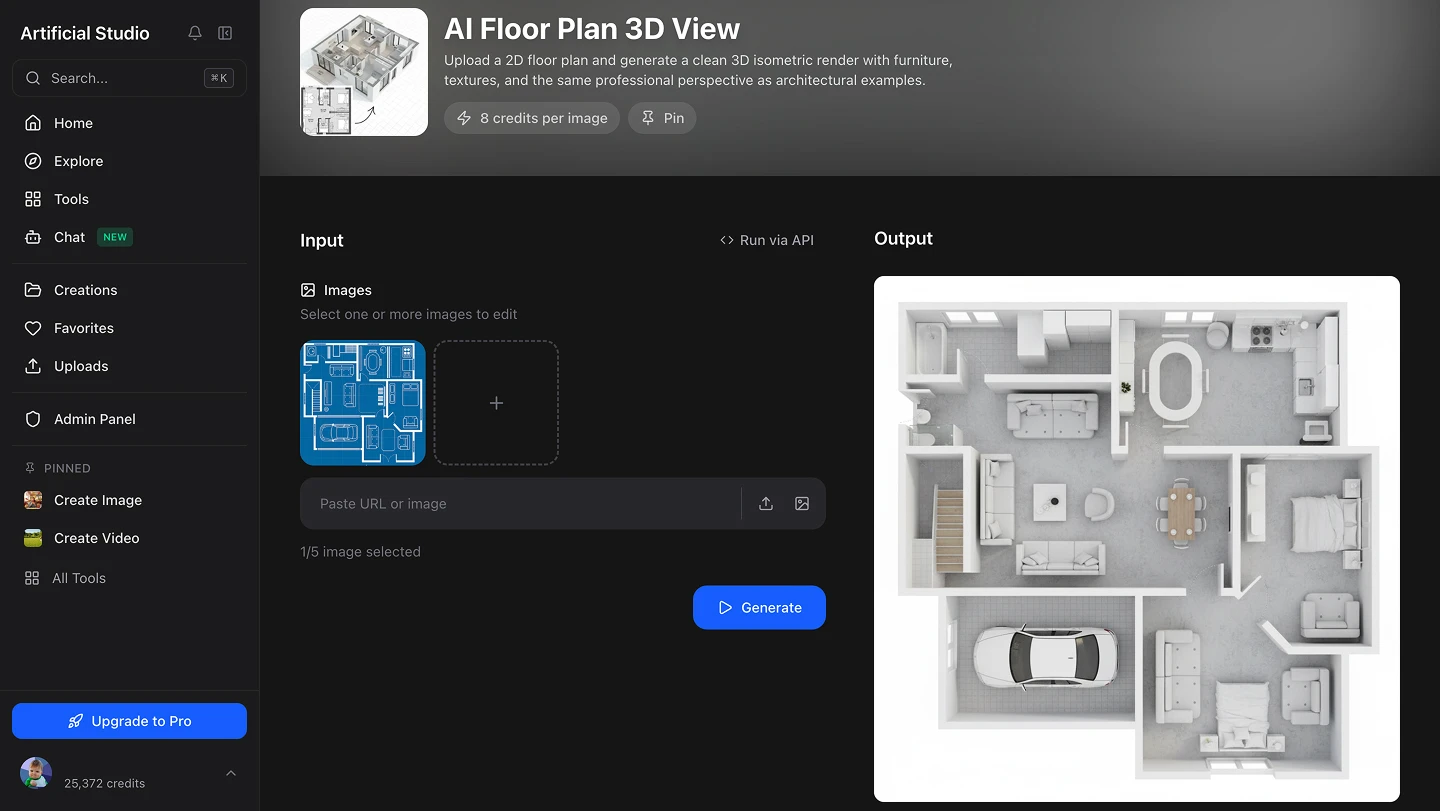Open All Tools from the pinned section
Viewport: 1440px width, 811px height.
tap(78, 578)
